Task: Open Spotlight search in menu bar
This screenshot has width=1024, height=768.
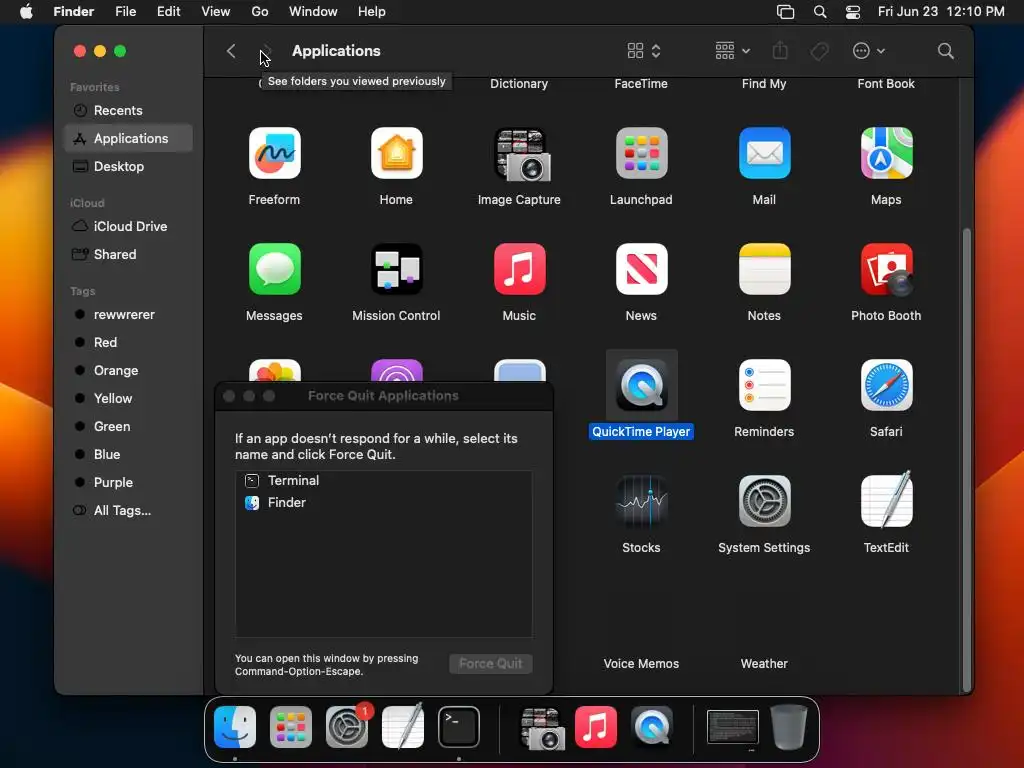Action: pyautogui.click(x=820, y=12)
